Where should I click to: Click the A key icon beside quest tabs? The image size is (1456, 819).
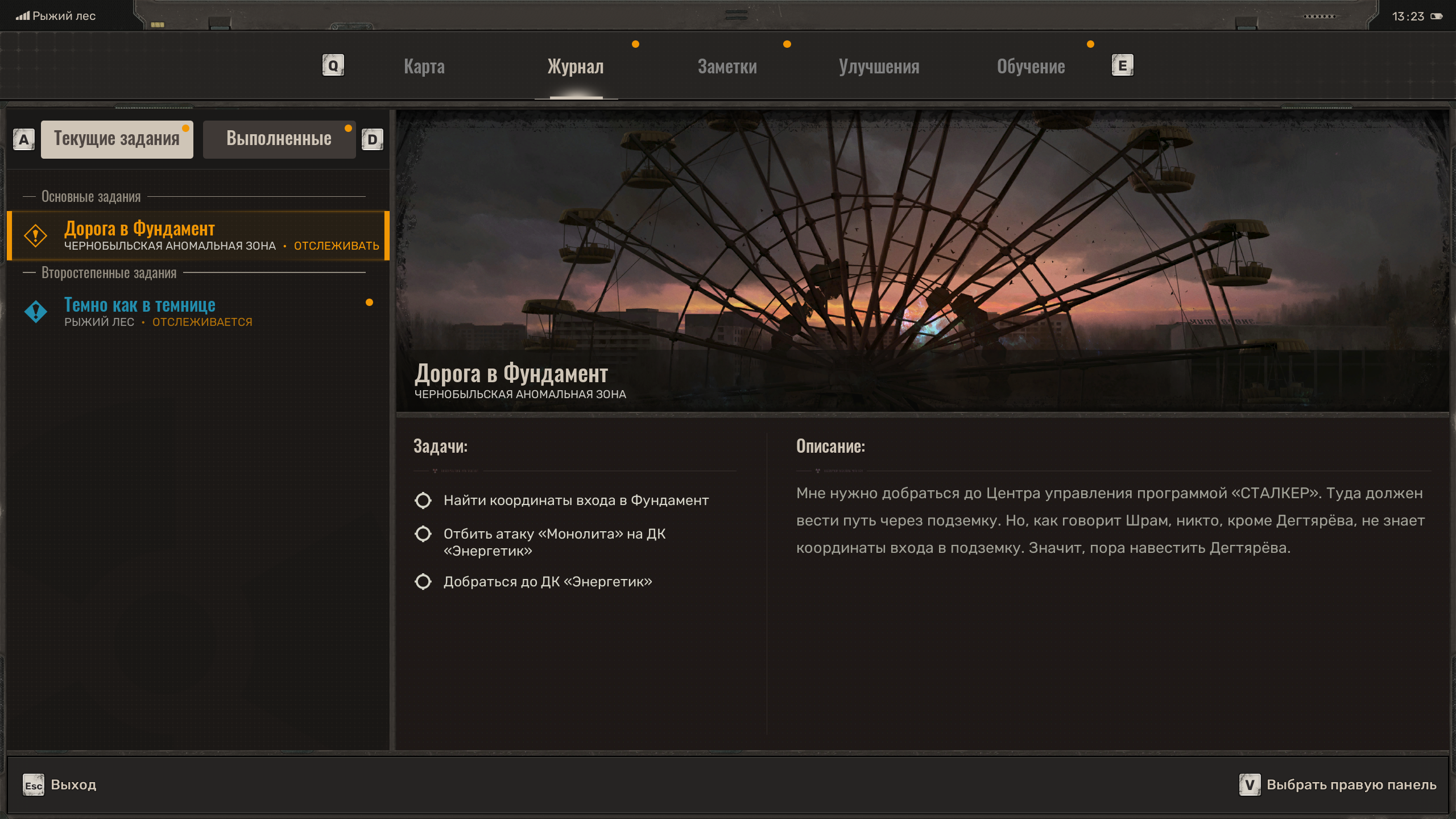[23, 139]
